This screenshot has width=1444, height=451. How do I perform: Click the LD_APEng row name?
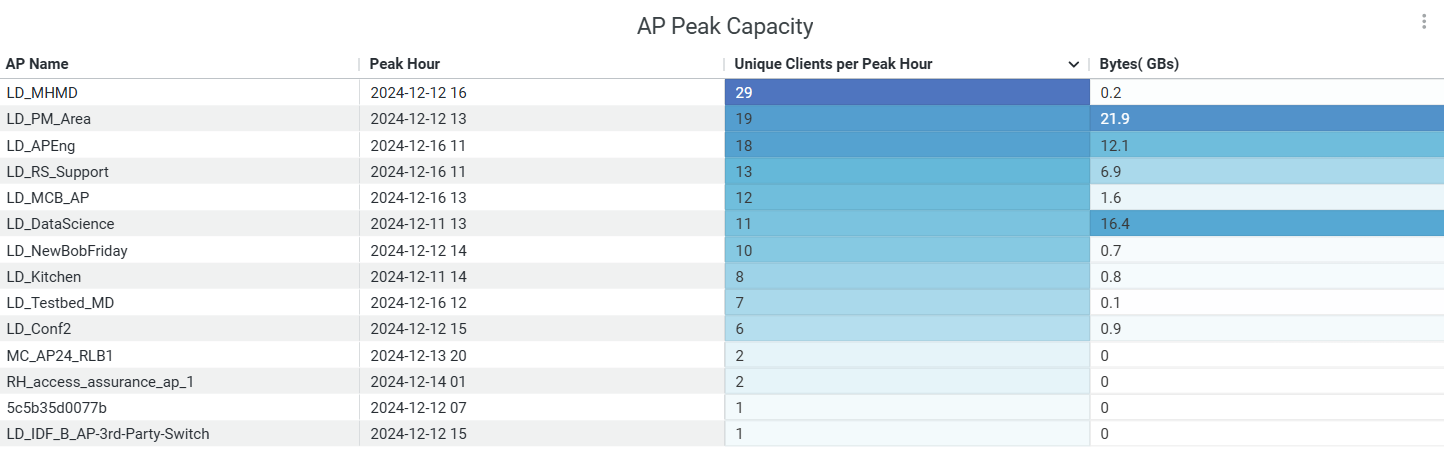tap(43, 145)
